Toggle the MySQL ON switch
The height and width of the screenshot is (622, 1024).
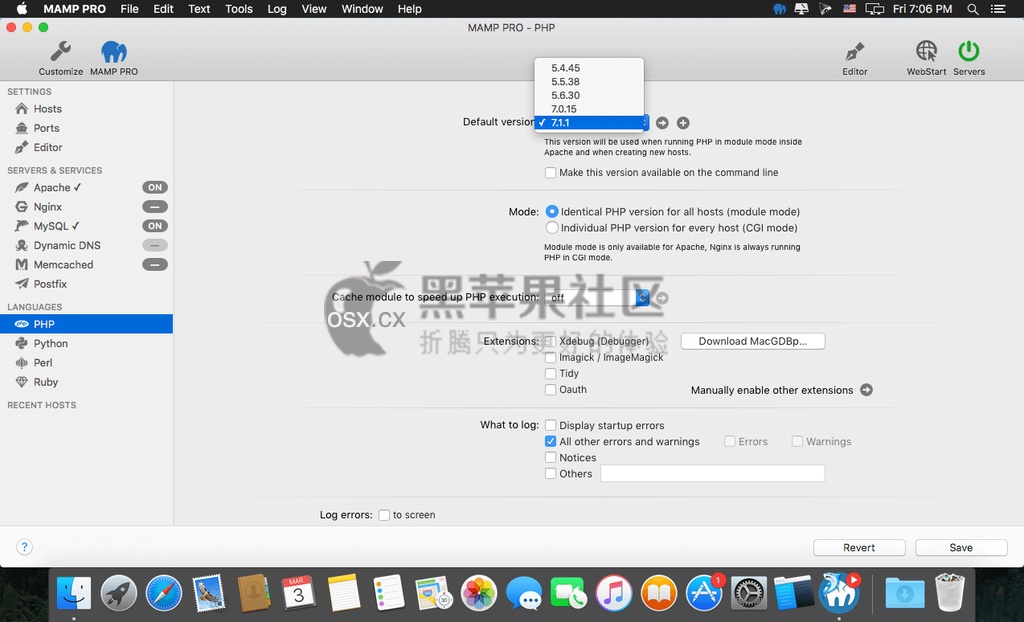tap(155, 226)
